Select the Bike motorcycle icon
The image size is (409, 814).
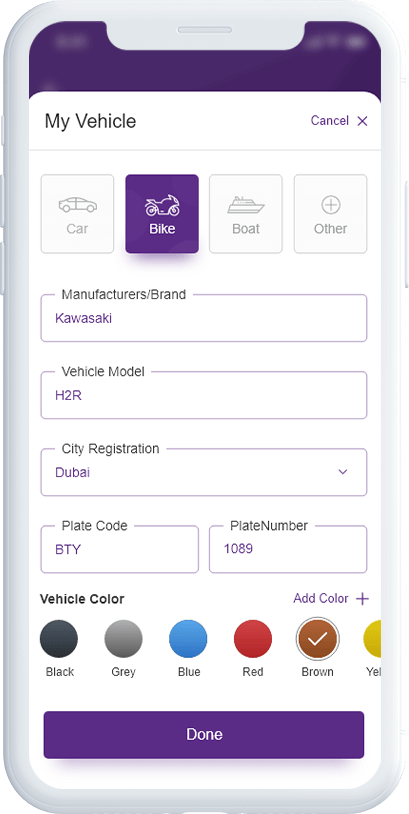[x=162, y=206]
